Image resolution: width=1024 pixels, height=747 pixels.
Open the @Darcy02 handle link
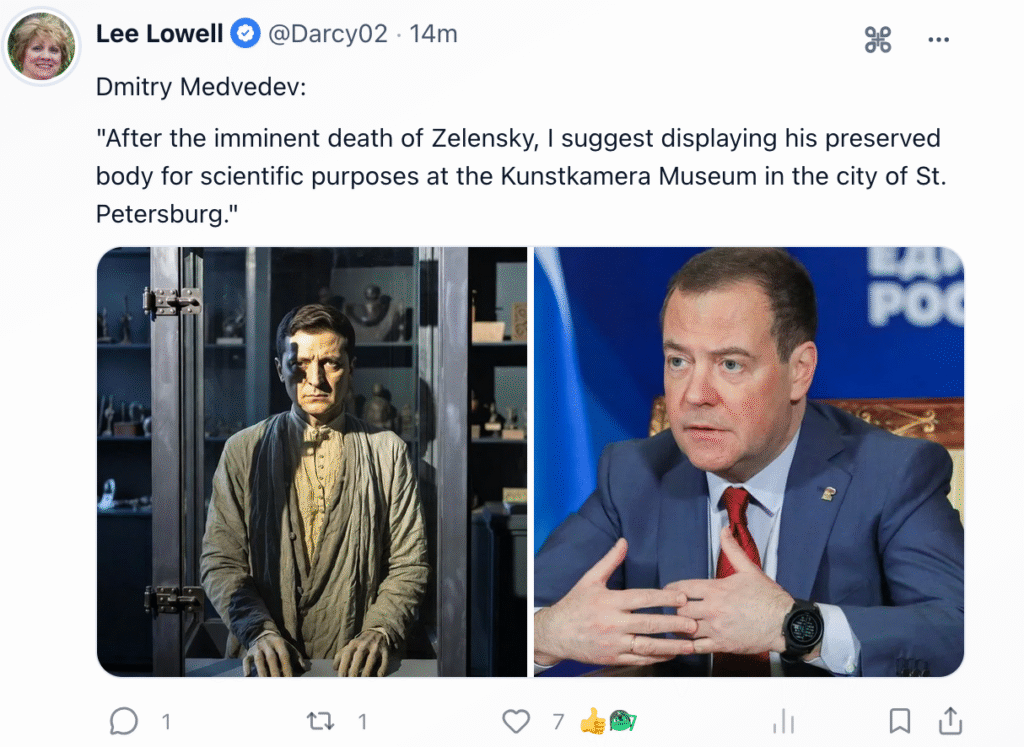coord(327,34)
